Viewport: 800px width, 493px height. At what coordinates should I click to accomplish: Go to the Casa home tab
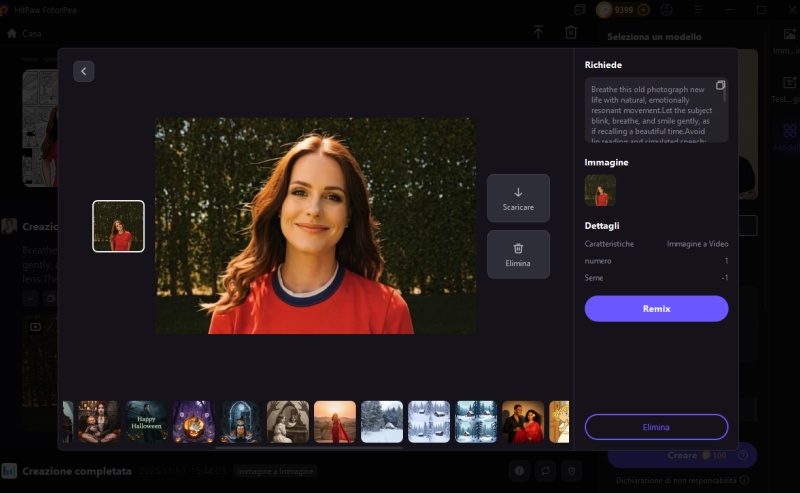click(x=24, y=33)
